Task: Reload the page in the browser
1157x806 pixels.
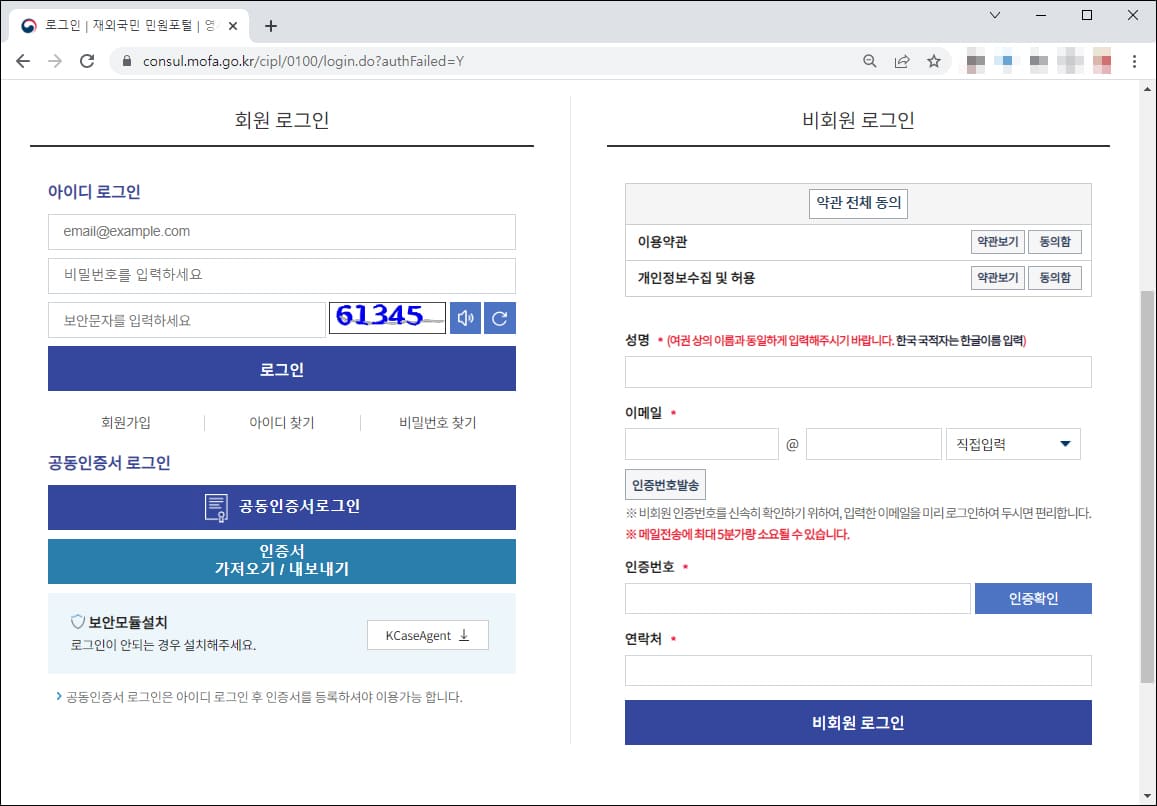Action: 87,60
